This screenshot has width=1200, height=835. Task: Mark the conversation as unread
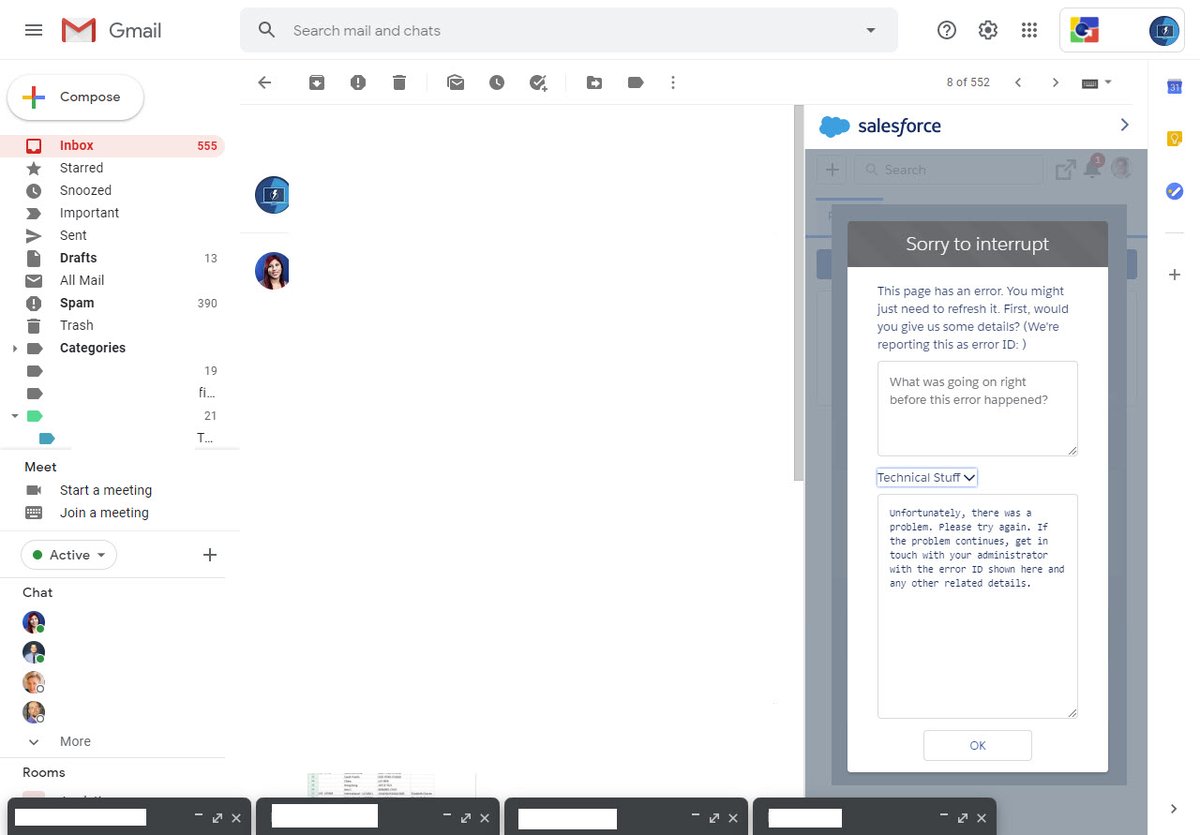456,82
